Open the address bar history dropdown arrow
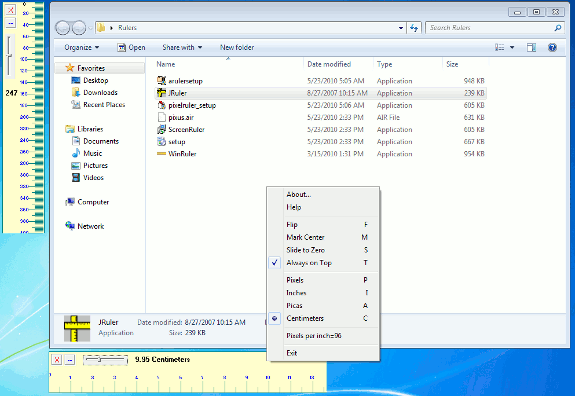 click(x=401, y=28)
